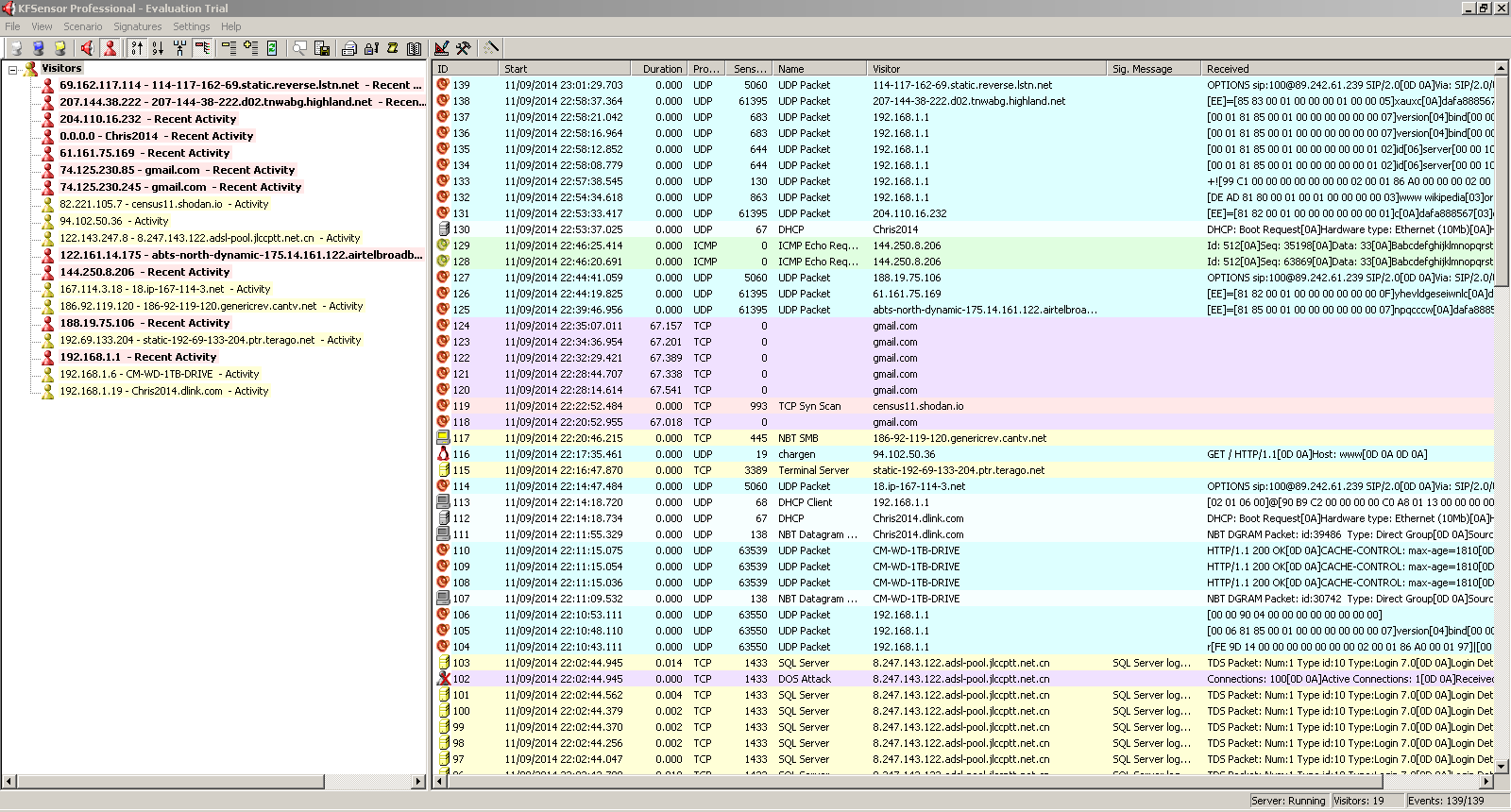Click the Server: Running status field

(1288, 801)
